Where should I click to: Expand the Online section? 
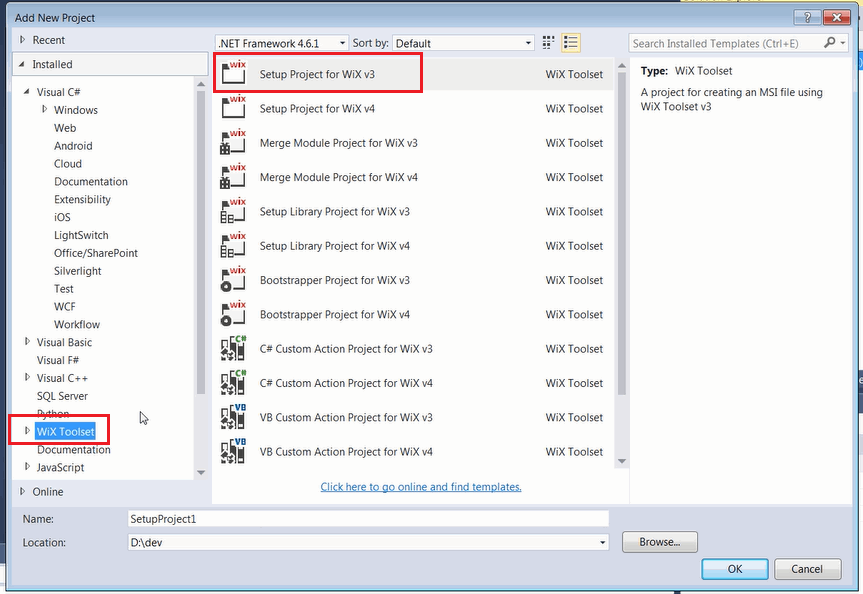point(23,492)
